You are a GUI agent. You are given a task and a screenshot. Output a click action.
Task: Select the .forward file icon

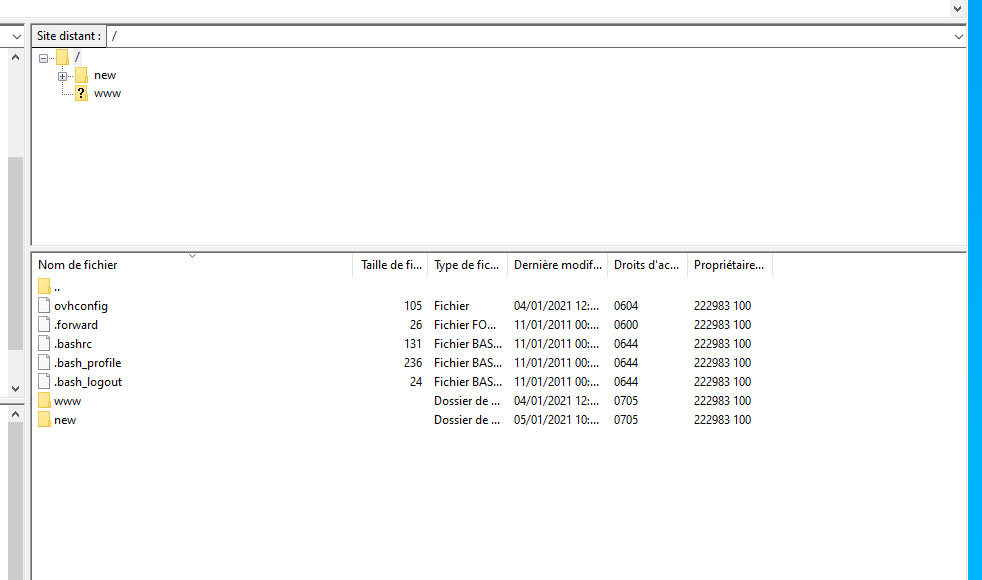pos(44,325)
